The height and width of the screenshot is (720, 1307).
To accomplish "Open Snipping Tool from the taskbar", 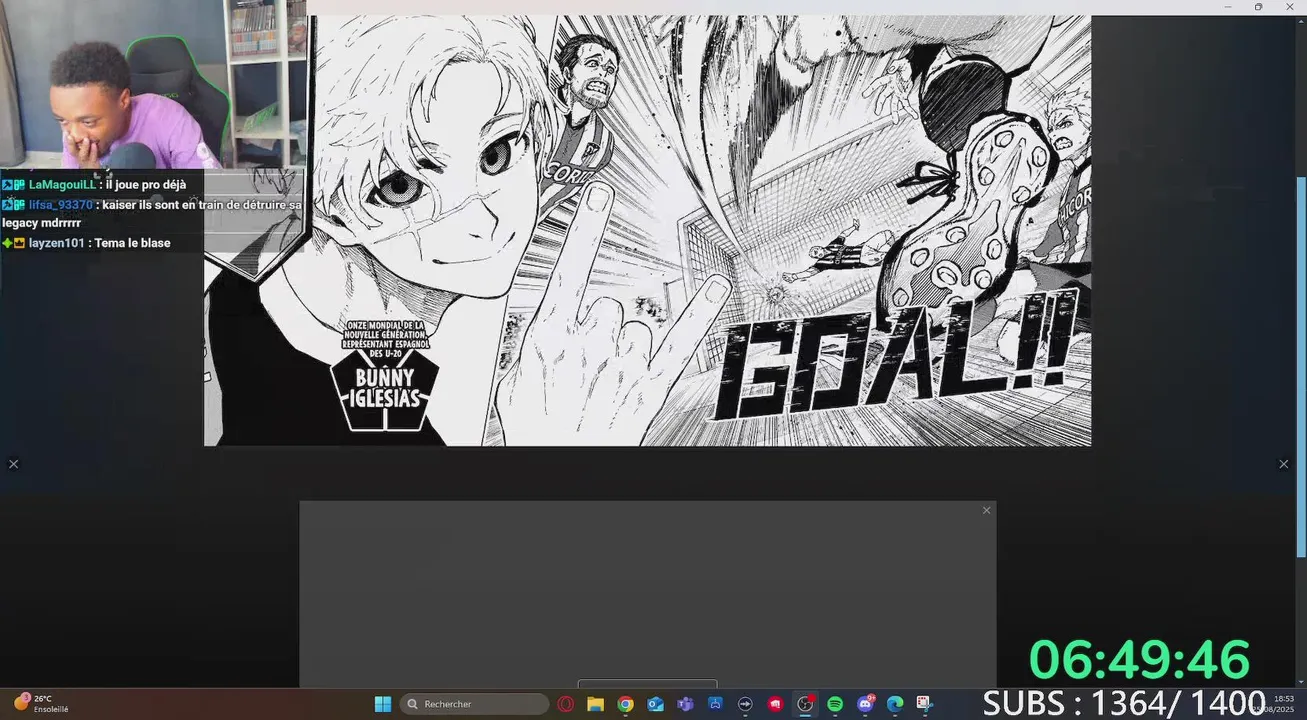I will [924, 704].
